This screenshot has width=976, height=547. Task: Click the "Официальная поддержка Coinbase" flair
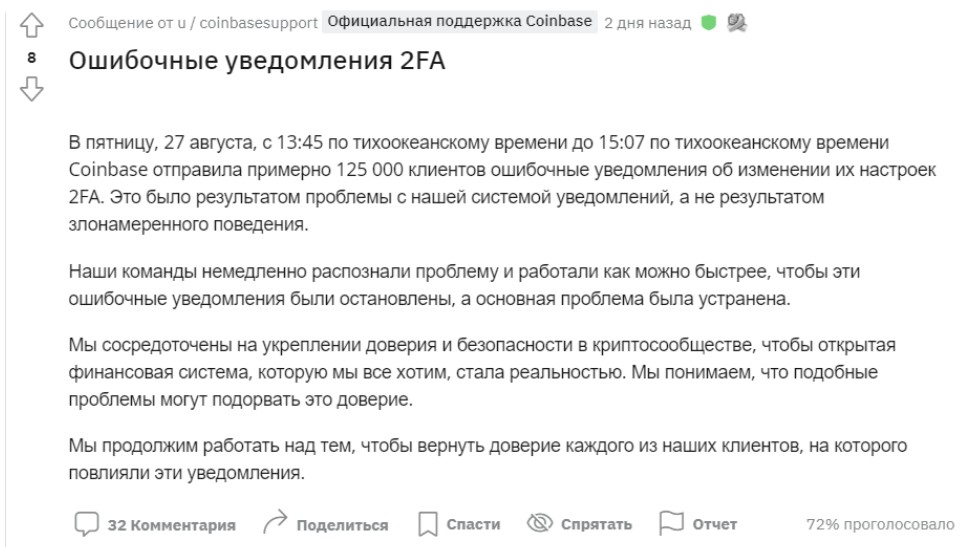point(460,23)
